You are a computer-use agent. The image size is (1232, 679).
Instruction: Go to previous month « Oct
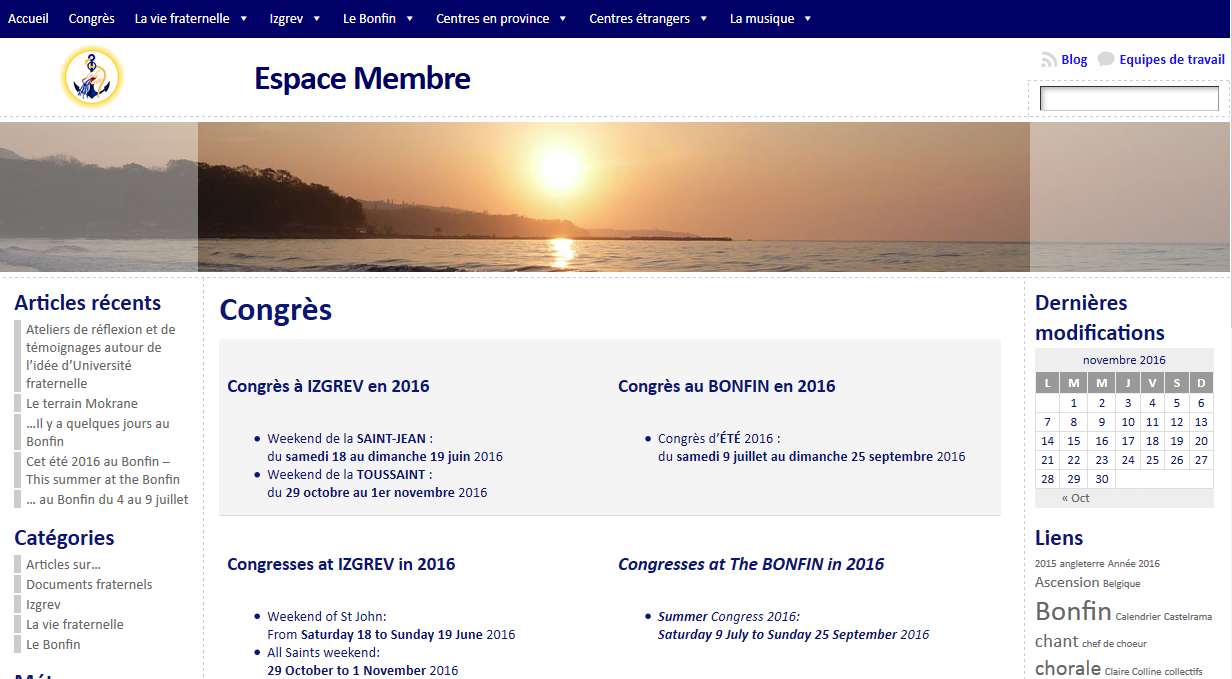point(1076,498)
